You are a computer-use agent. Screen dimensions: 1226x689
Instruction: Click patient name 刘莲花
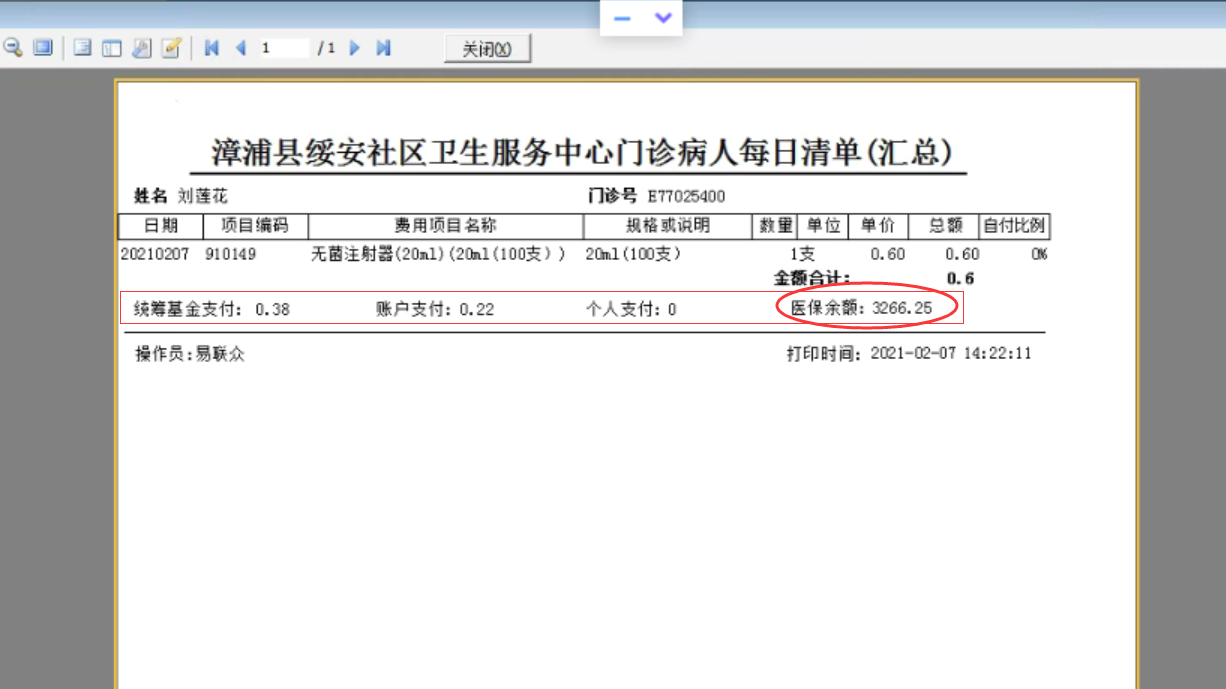pyautogui.click(x=203, y=196)
